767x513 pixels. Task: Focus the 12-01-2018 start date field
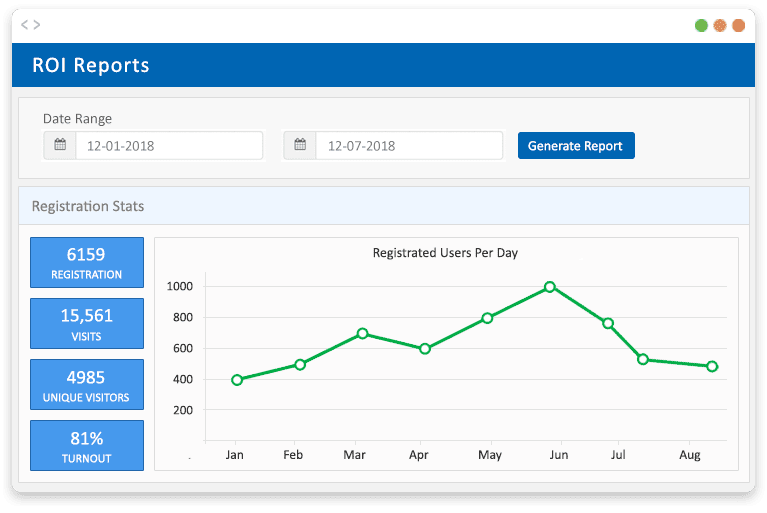pos(168,146)
